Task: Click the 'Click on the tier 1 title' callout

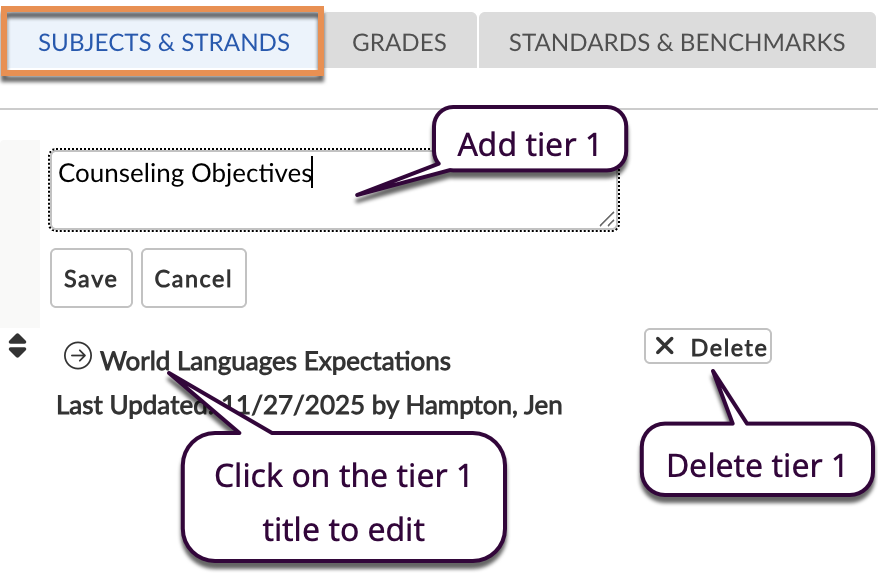Action: click(x=343, y=501)
